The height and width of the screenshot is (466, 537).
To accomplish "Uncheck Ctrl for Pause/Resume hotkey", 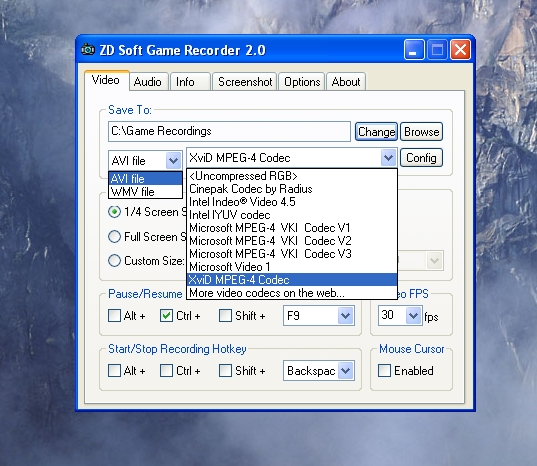I will [x=166, y=316].
